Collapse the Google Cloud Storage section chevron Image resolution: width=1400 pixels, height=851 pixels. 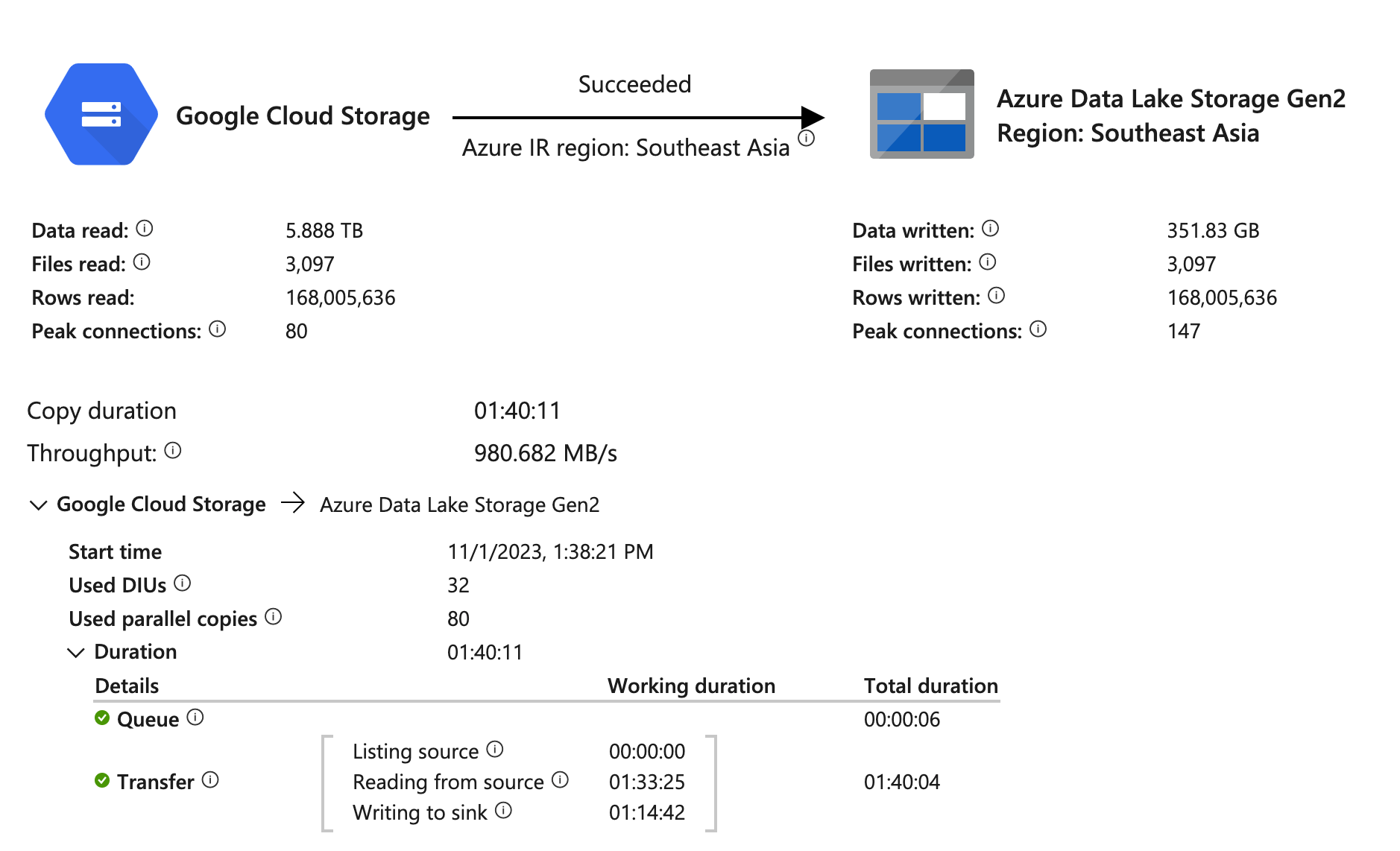click(38, 505)
